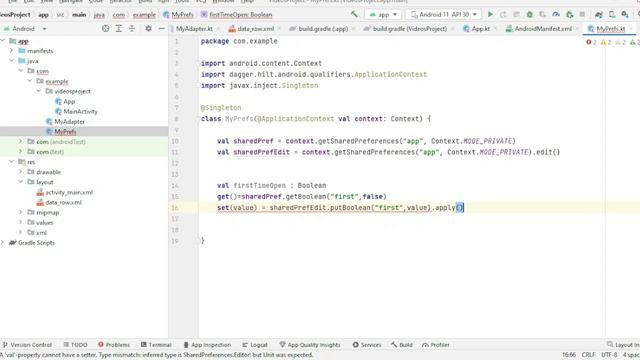This screenshot has height=360, width=640.
Task: Open App Quality Insights tool window
Action: [310, 345]
